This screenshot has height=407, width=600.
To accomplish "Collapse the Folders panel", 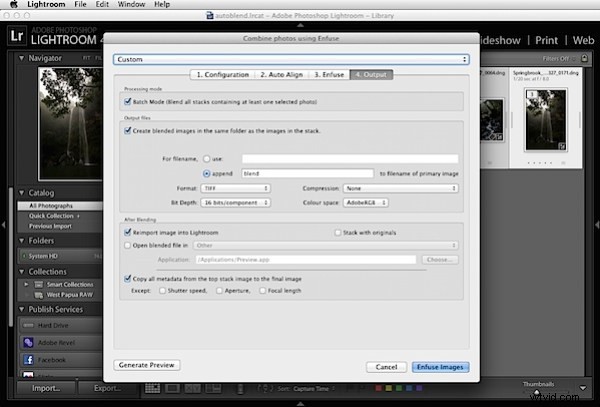I will 21,241.
